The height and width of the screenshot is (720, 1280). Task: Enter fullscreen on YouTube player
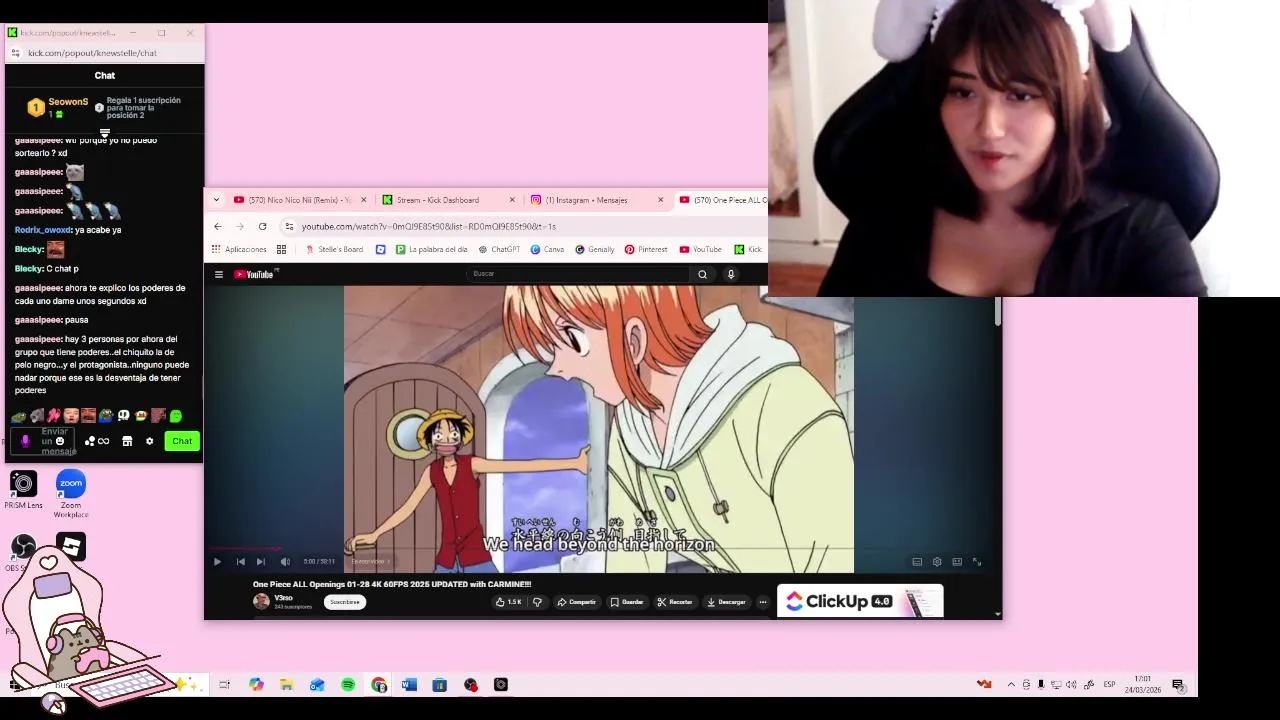click(x=977, y=562)
